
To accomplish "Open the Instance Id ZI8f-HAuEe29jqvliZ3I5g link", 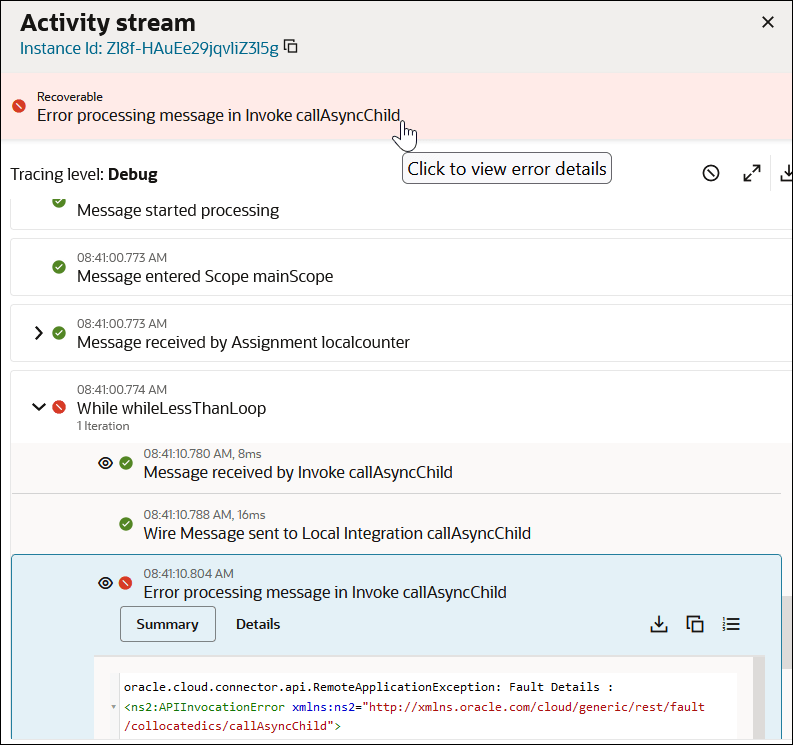I will (x=149, y=49).
